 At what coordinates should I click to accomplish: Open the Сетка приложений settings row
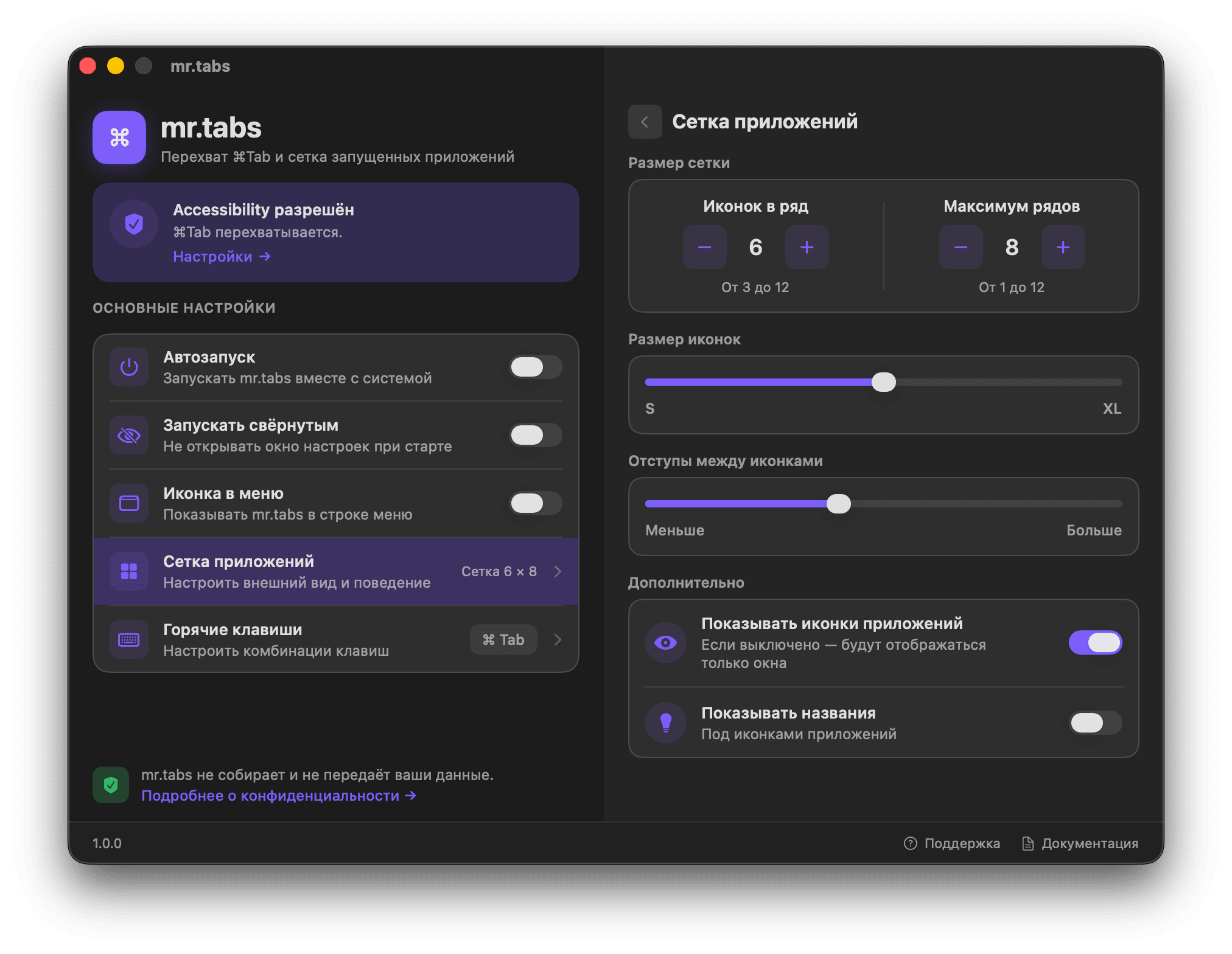pyautogui.click(x=336, y=571)
